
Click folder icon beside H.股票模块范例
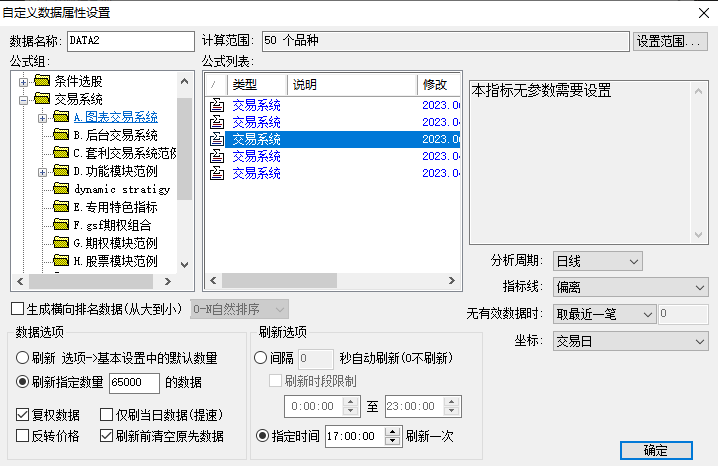point(61,261)
